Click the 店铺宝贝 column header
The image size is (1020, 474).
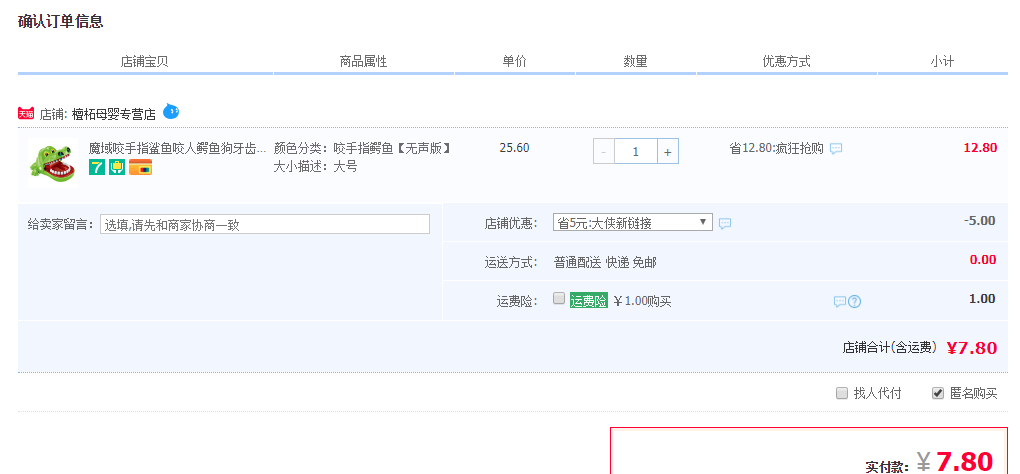point(144,62)
